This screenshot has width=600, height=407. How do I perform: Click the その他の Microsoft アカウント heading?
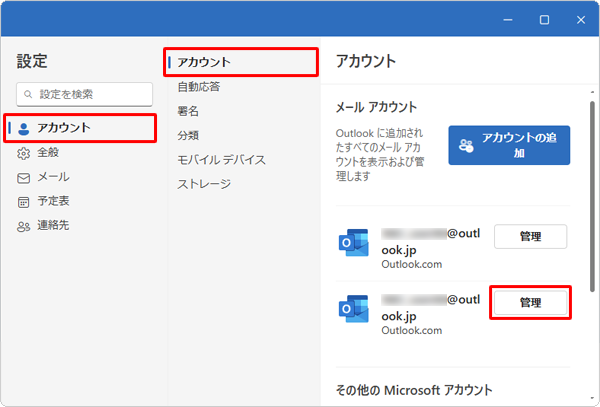[414, 390]
